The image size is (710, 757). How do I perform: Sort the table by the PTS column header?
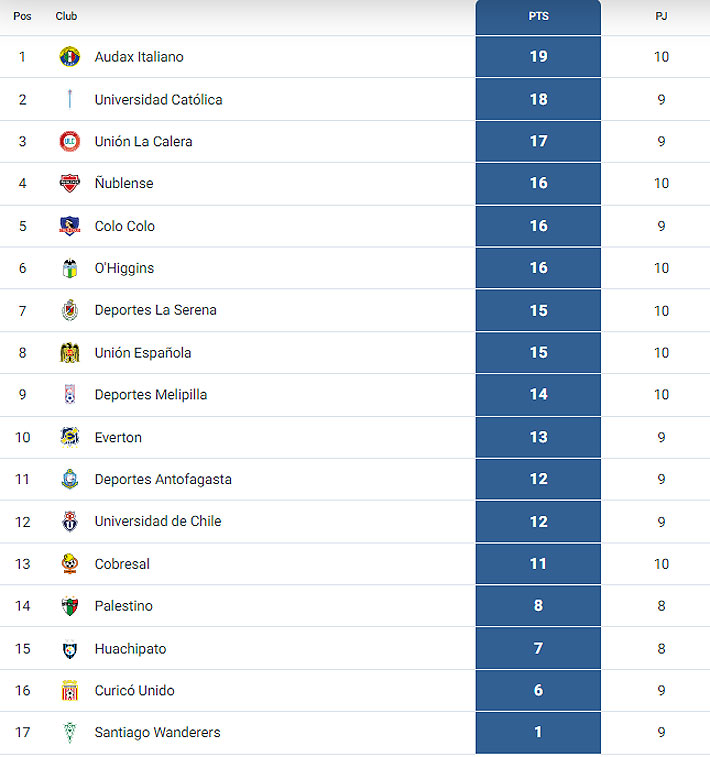click(538, 16)
